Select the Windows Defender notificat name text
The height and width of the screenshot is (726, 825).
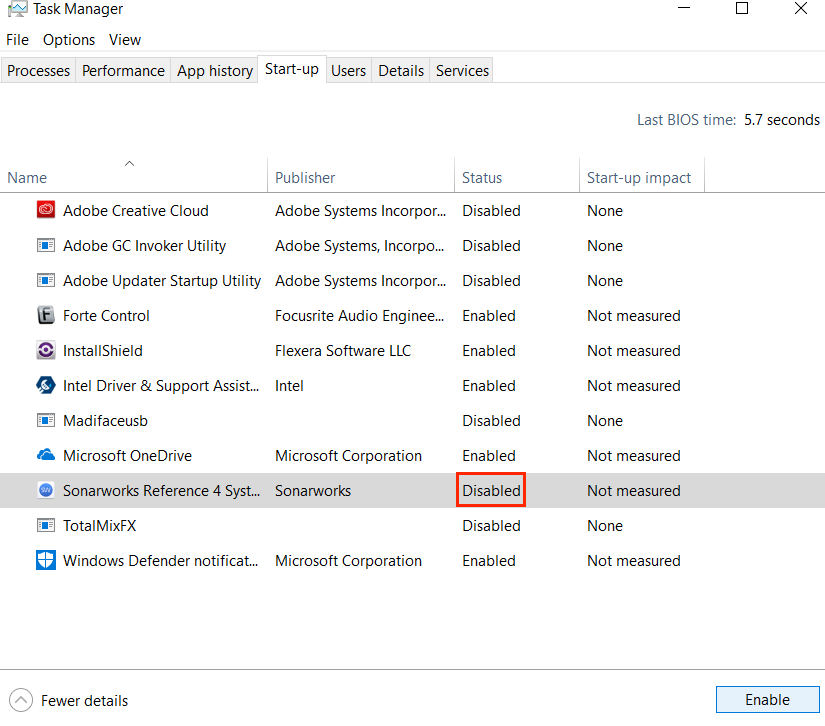[x=160, y=561]
